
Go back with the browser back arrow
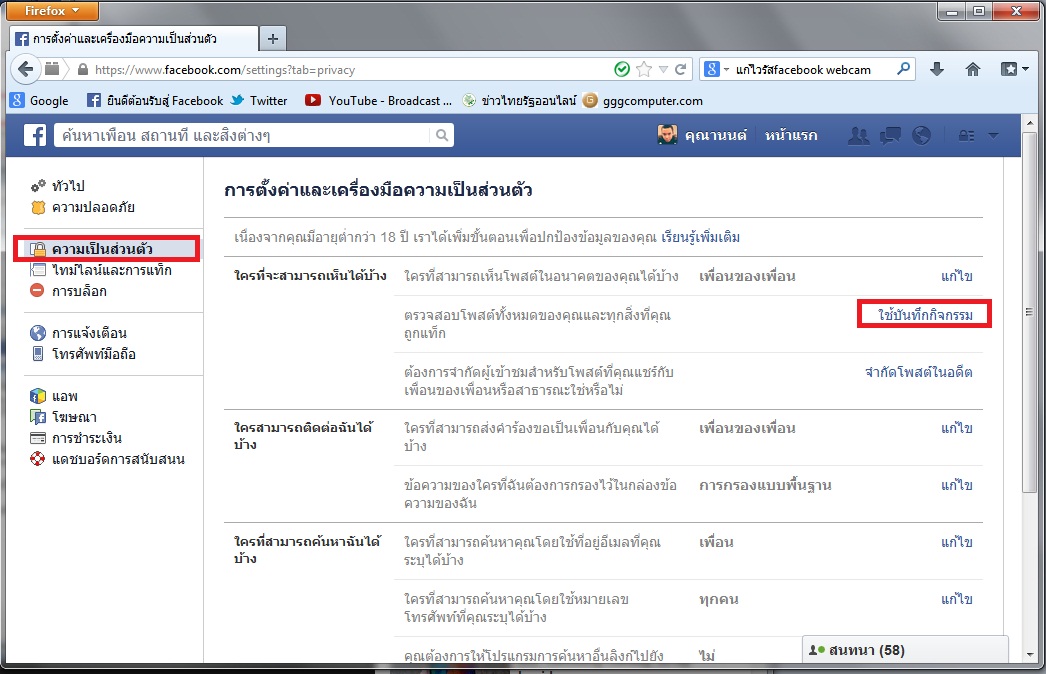click(25, 69)
